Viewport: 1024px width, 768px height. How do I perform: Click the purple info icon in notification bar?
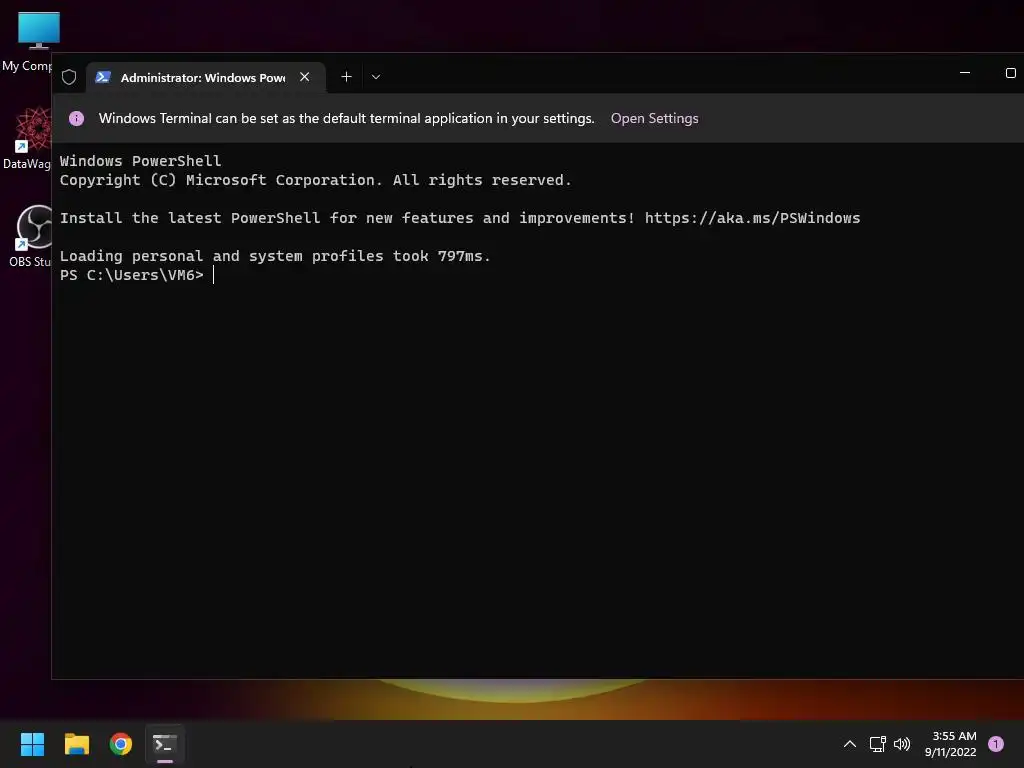coord(76,118)
